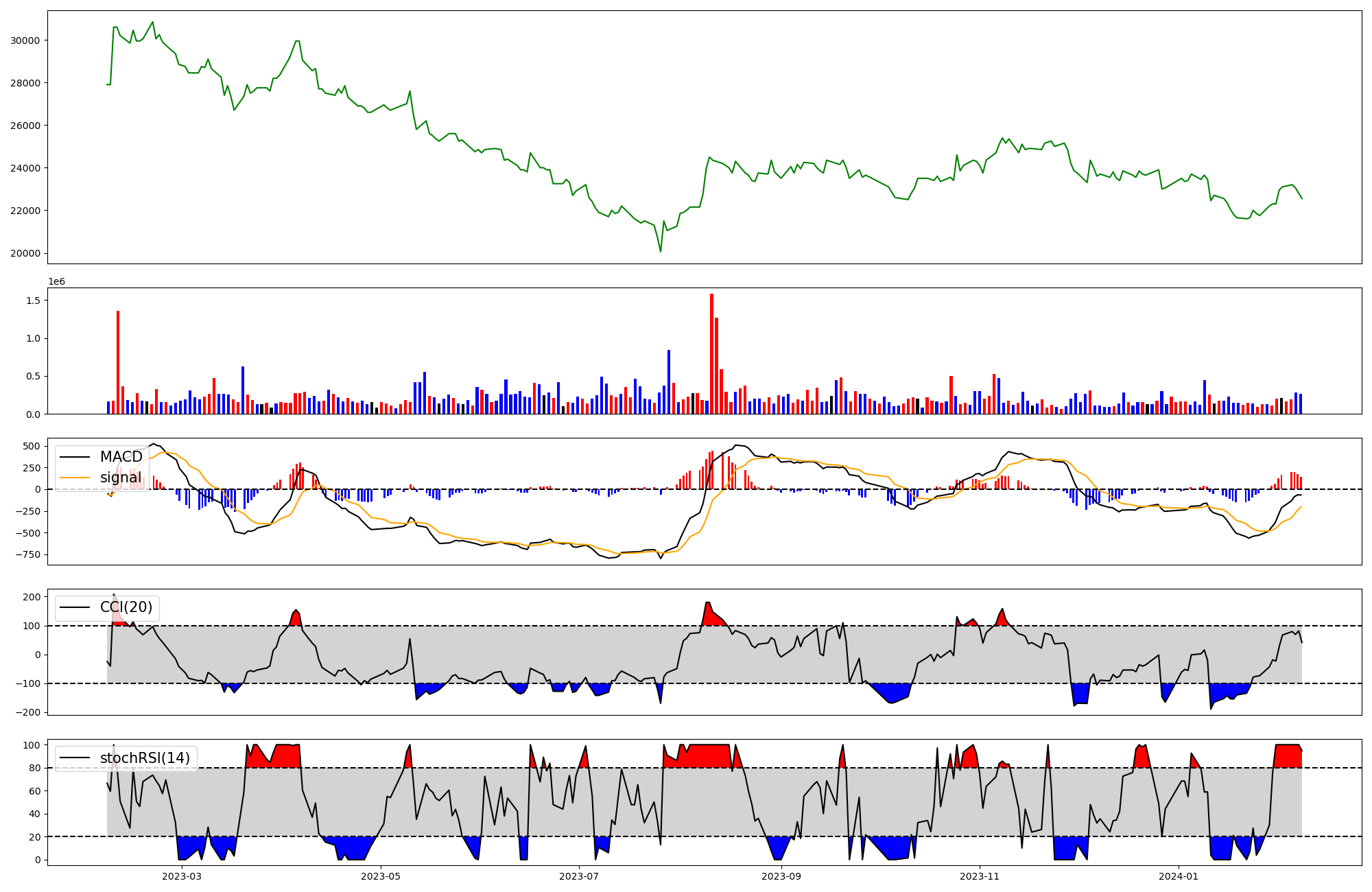This screenshot has height=892, width=1372.
Task: Click the MACD legend label
Action: pos(121,457)
